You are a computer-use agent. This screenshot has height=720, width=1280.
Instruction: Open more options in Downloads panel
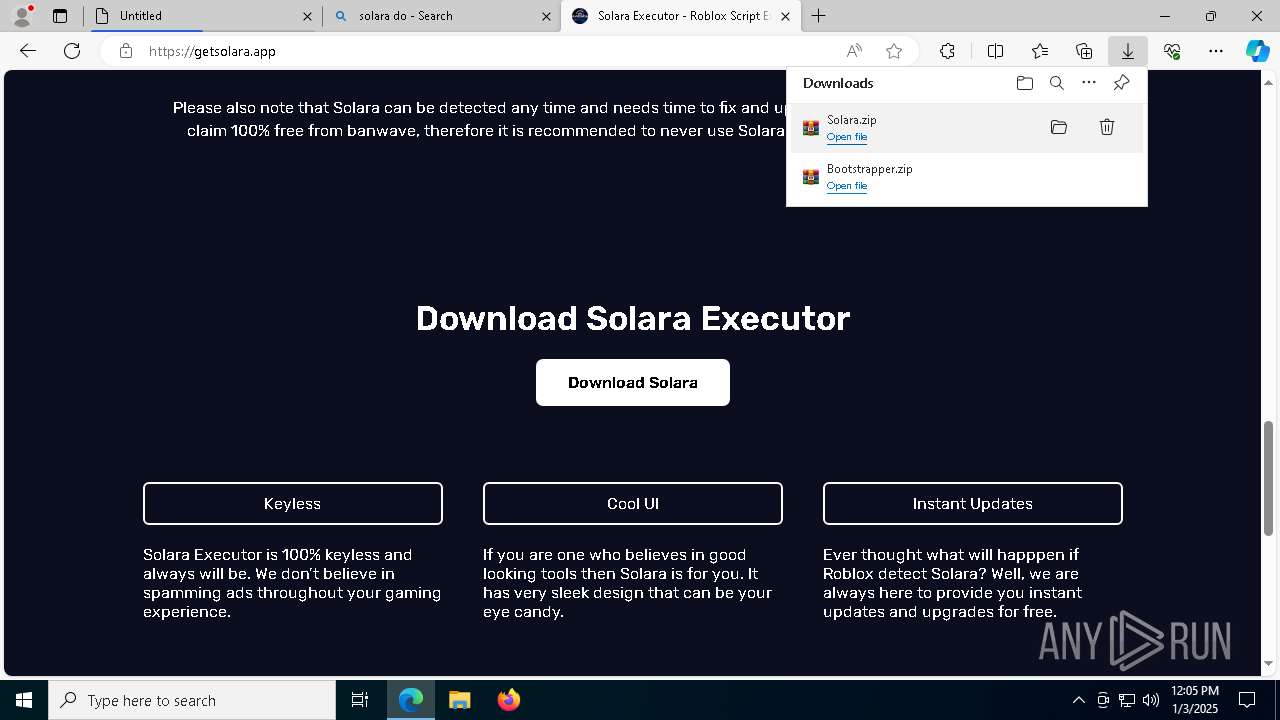pos(1089,83)
